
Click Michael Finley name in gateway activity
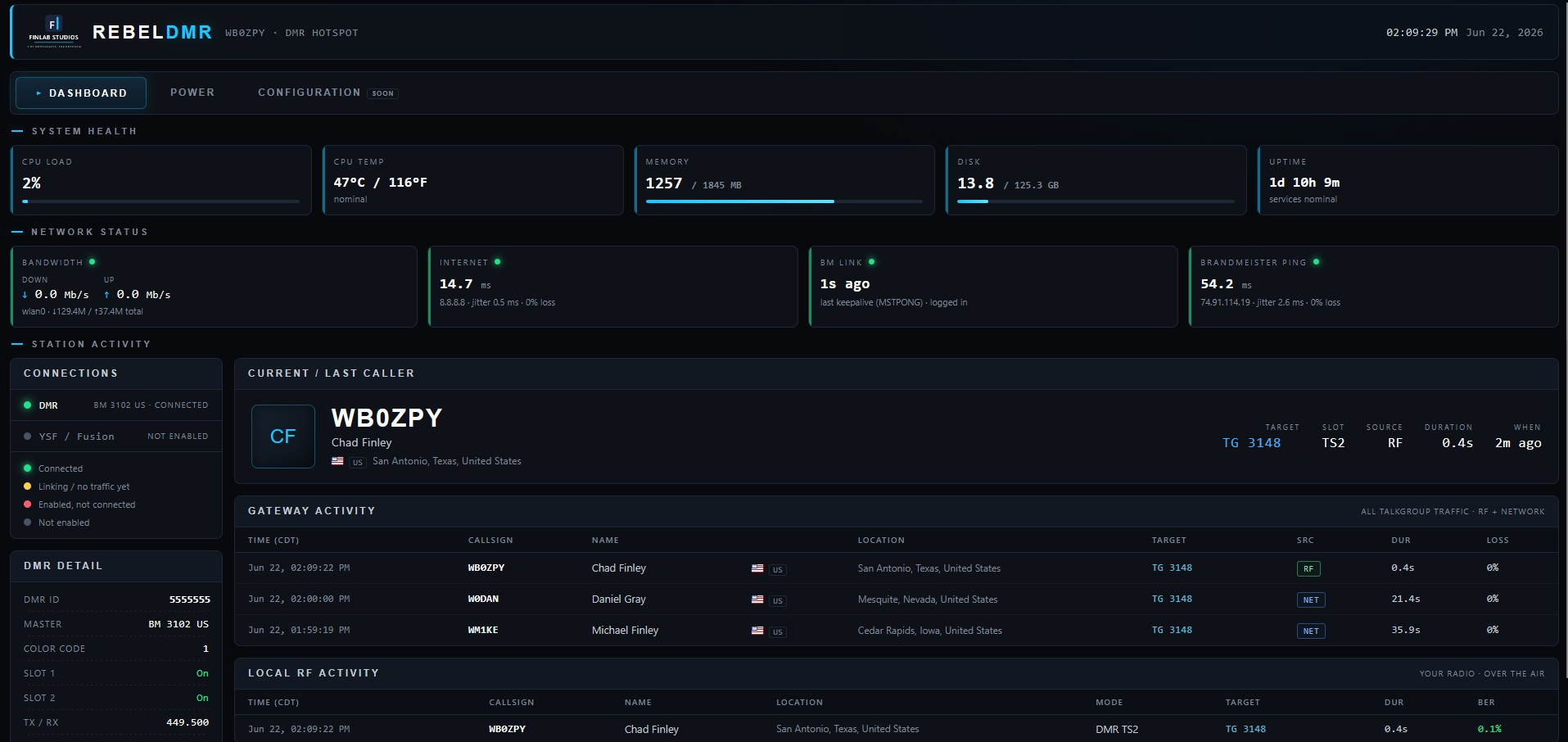pos(625,631)
